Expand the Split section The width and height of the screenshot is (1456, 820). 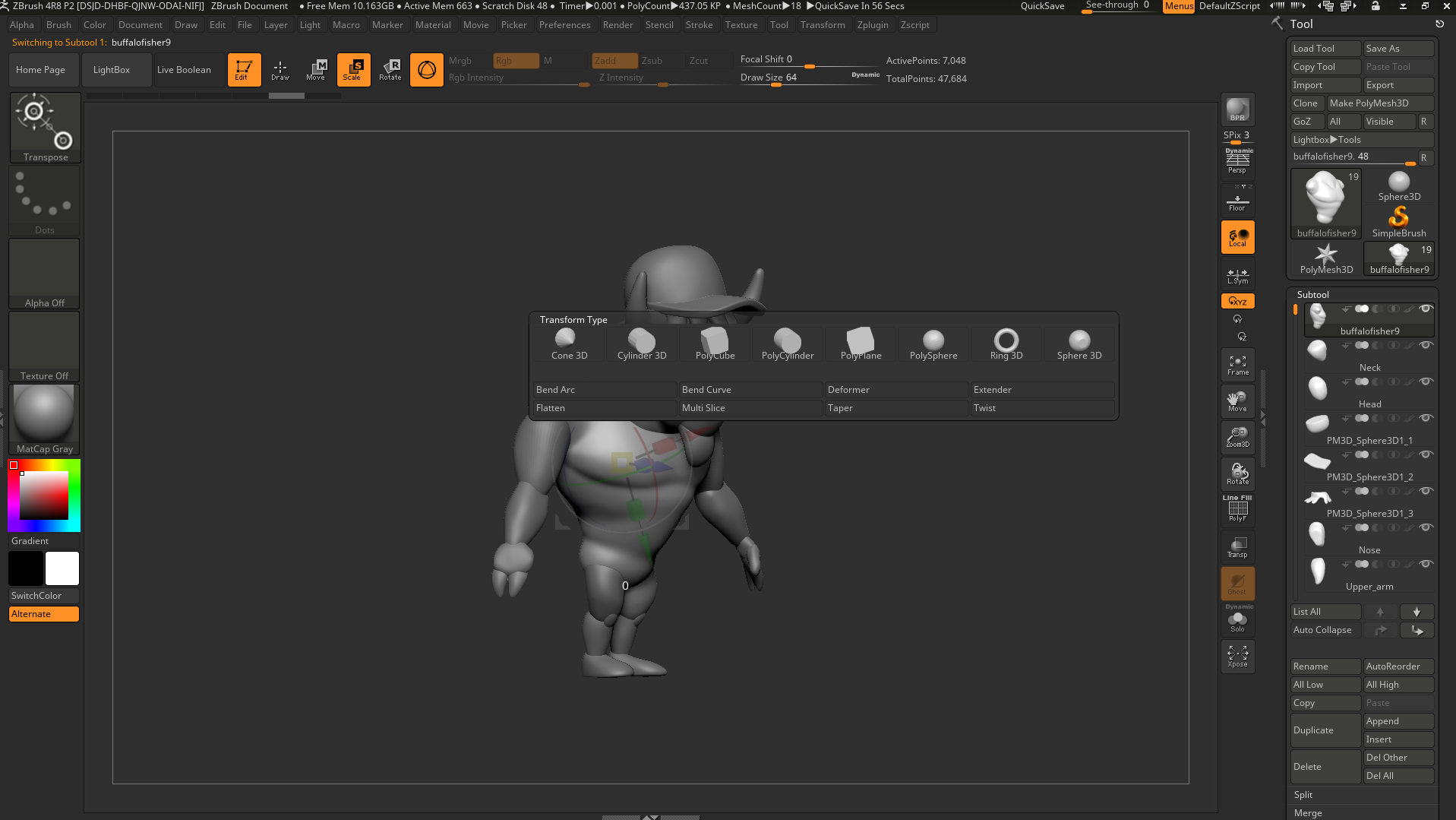1303,795
